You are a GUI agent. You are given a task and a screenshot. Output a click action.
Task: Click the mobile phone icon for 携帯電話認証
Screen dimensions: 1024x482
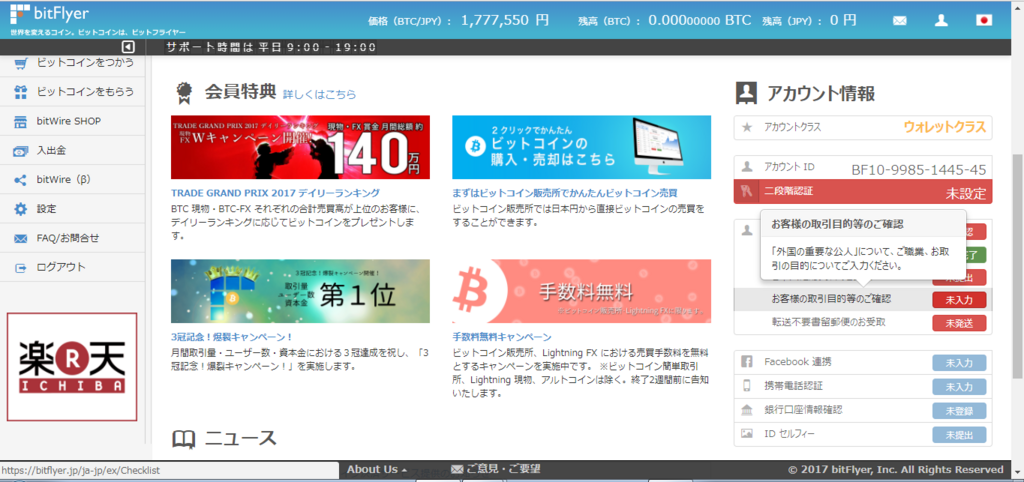747,385
